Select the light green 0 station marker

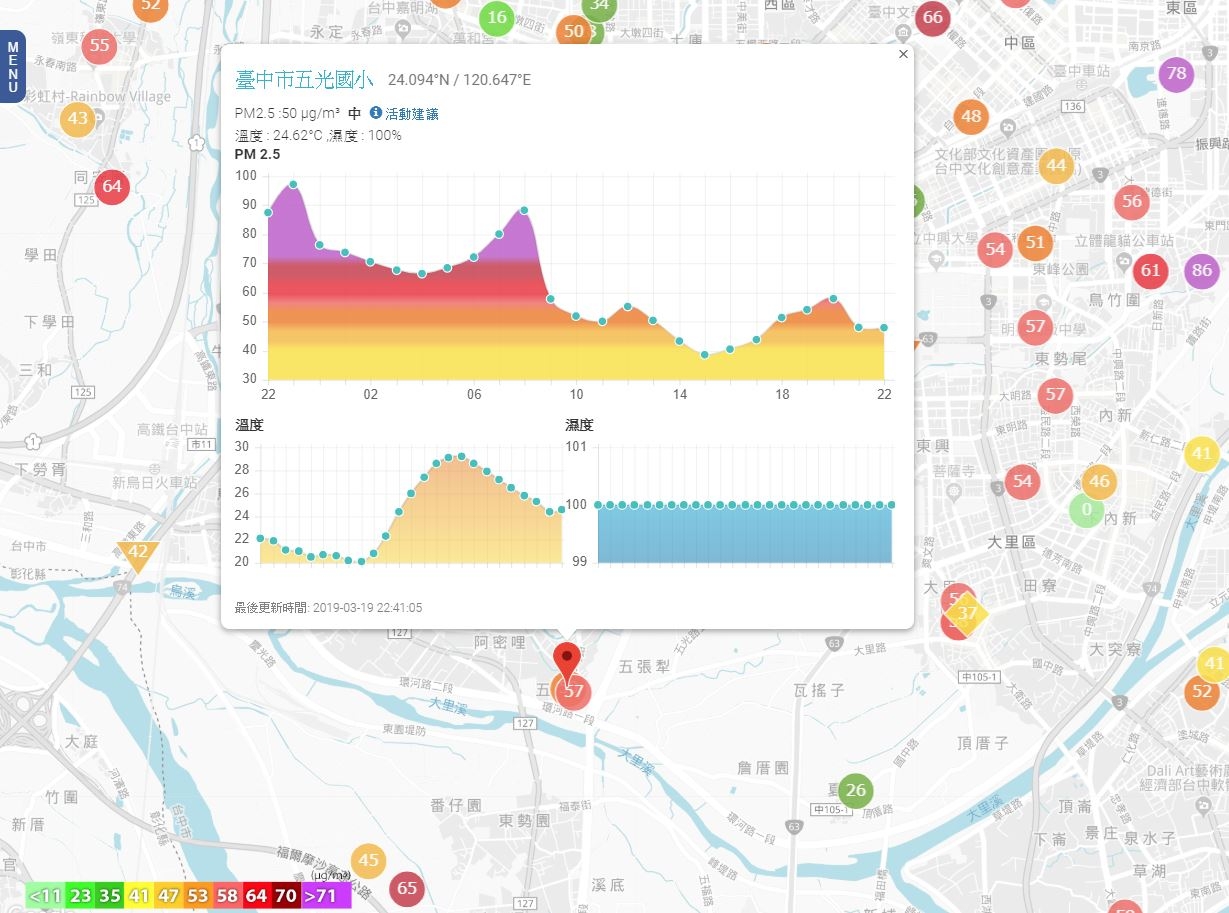1087,511
